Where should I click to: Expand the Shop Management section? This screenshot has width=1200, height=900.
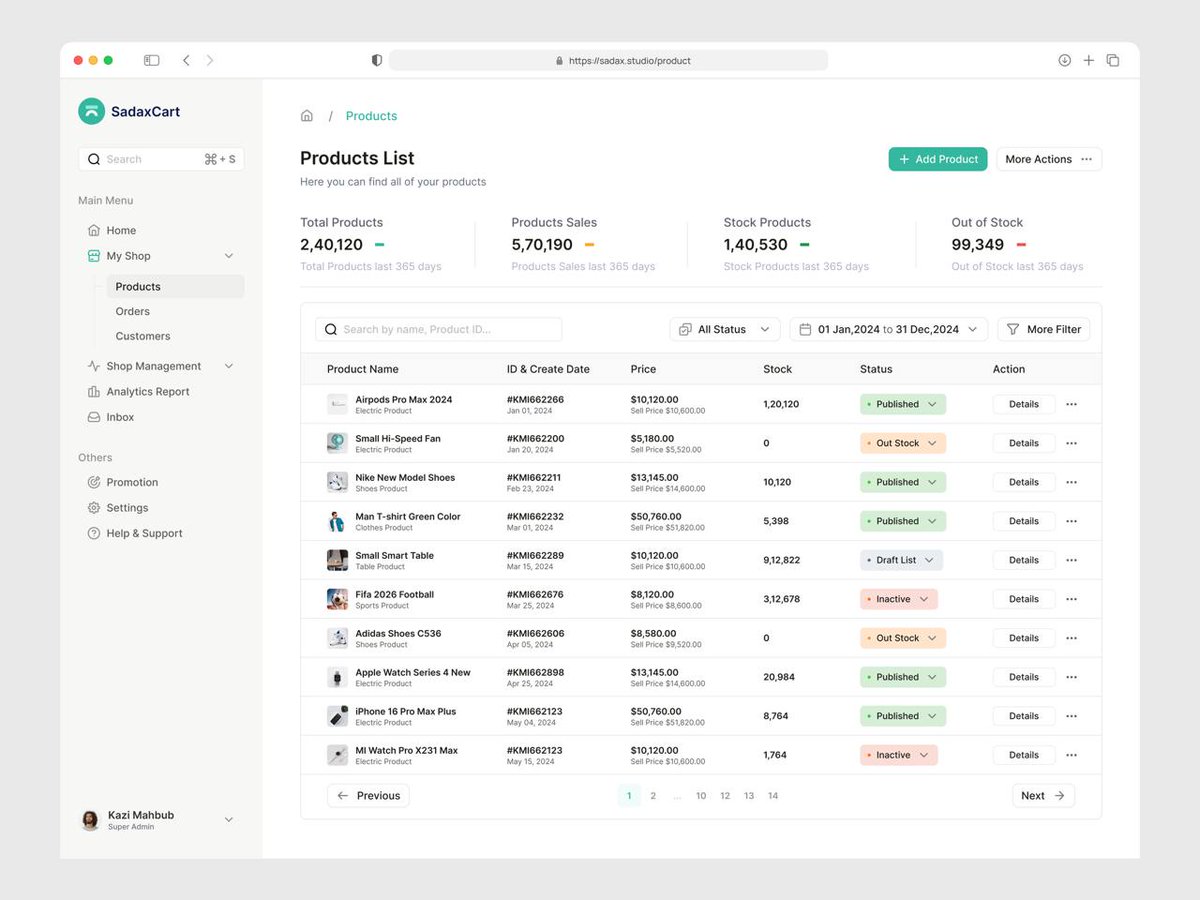pos(229,366)
